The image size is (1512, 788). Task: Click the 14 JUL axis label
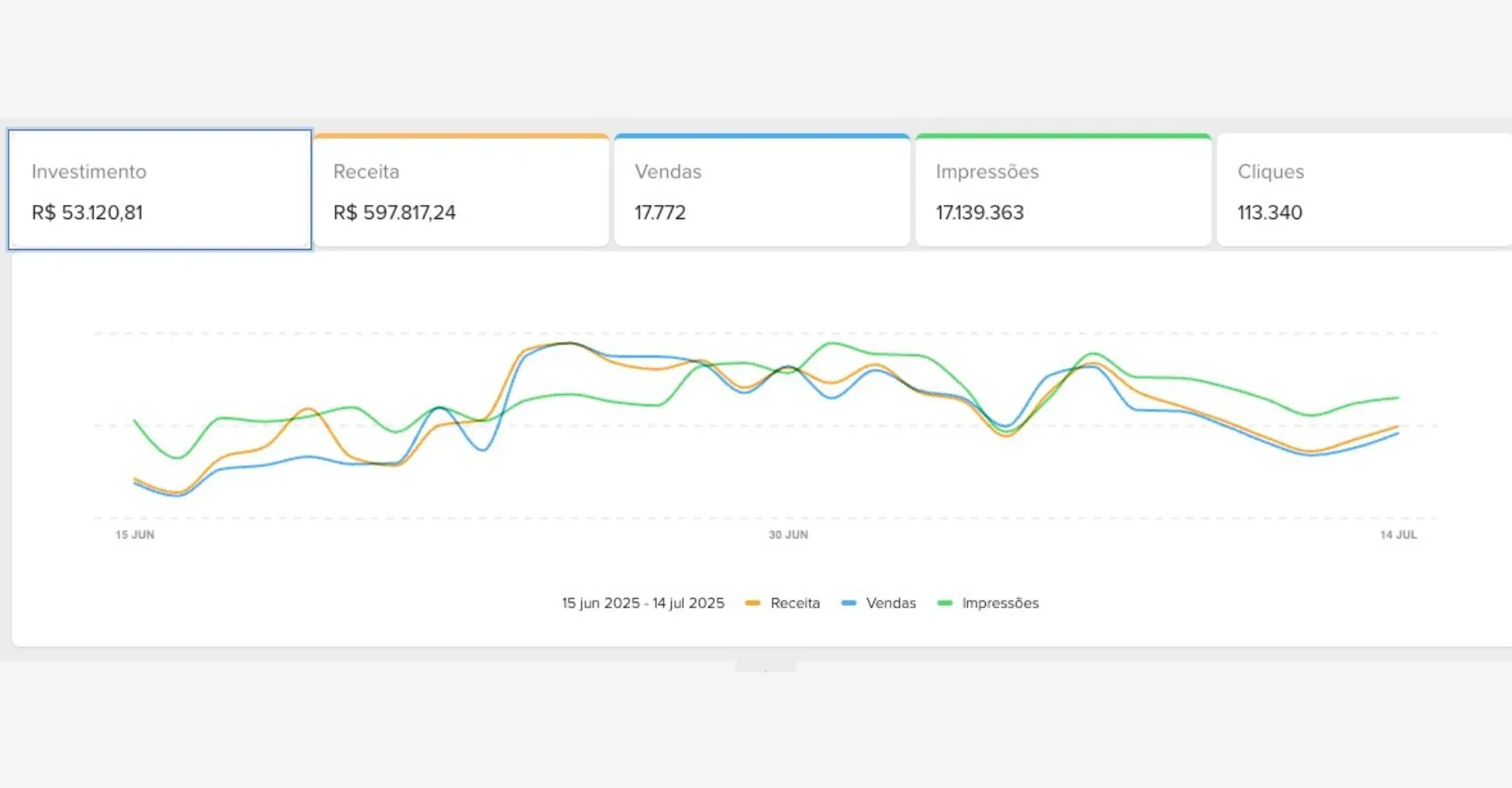[1398, 535]
